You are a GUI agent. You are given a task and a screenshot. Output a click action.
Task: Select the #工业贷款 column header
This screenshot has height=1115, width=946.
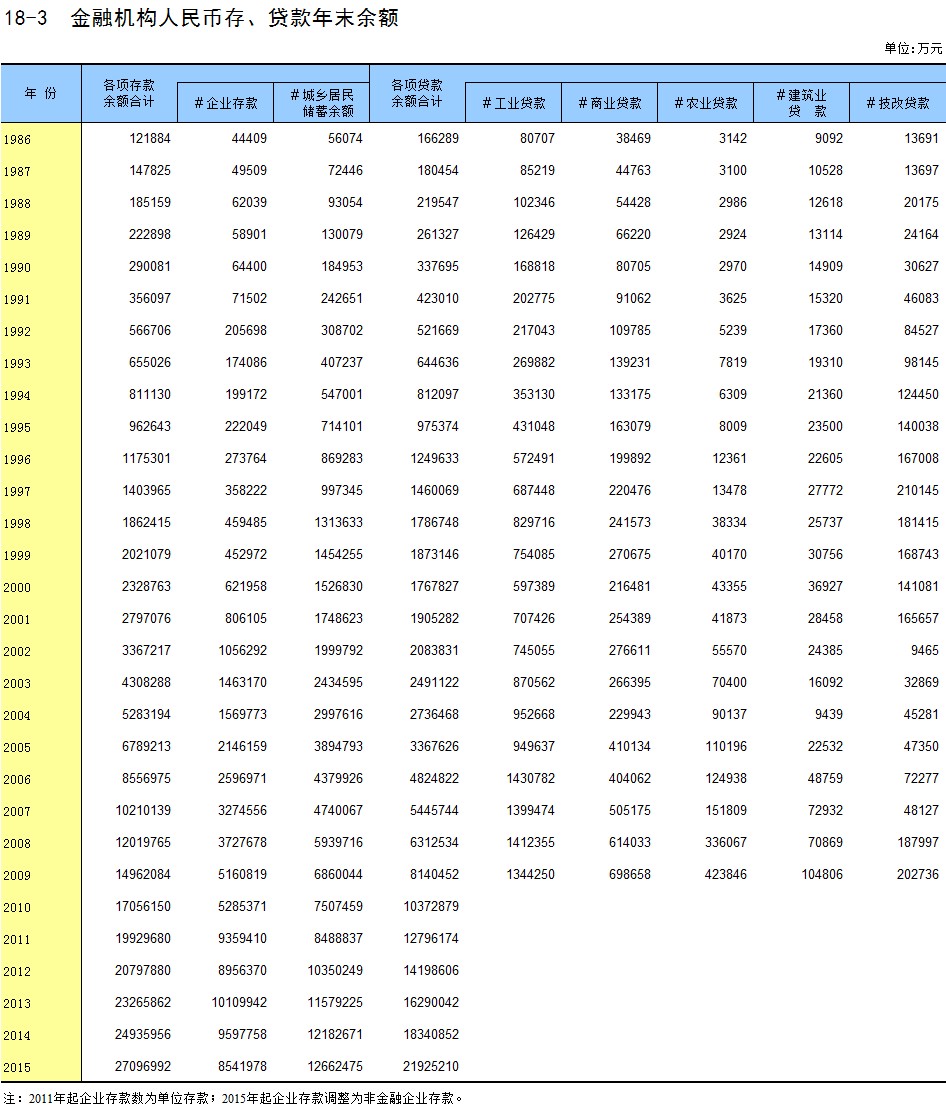[513, 103]
